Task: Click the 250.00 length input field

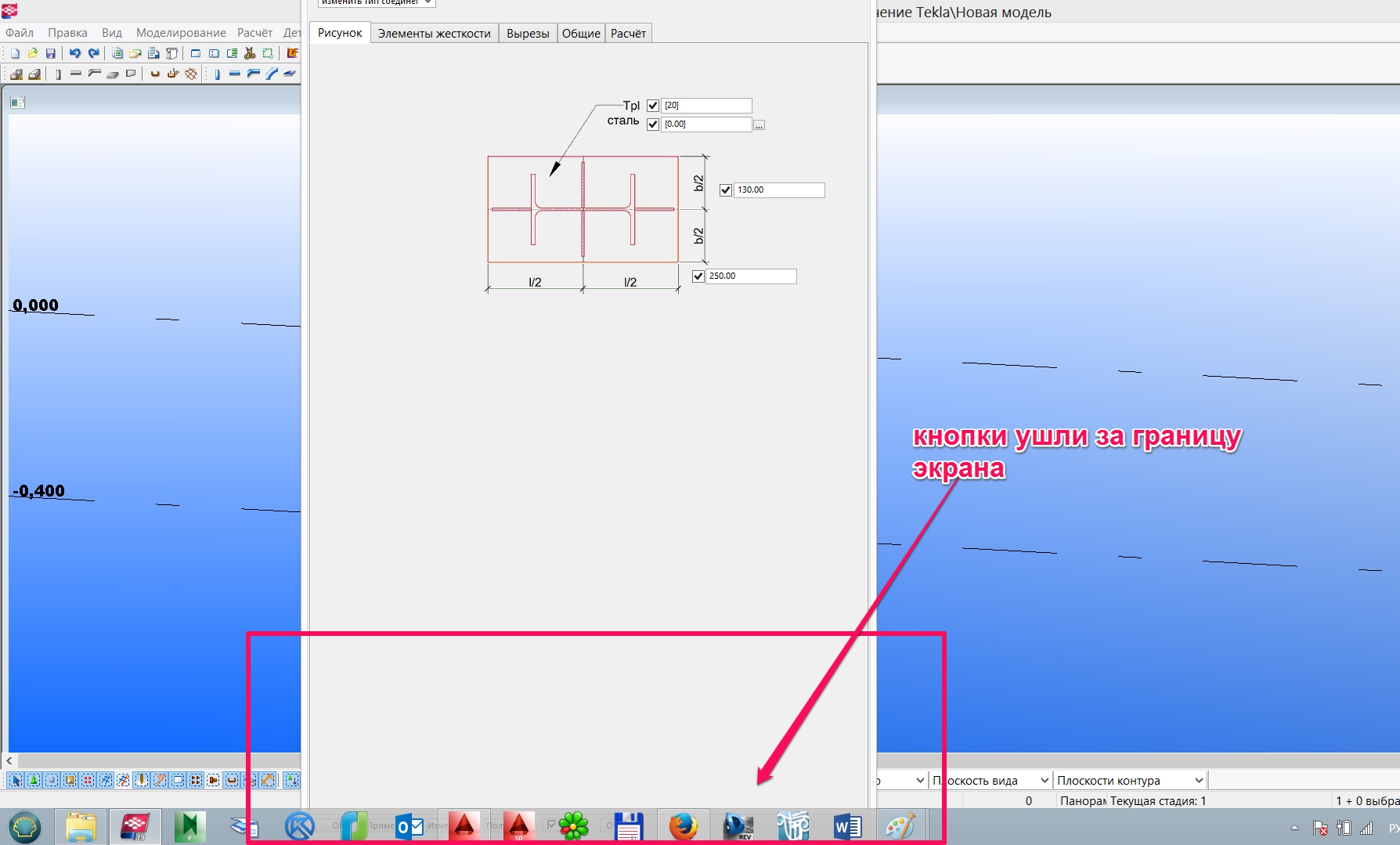Action: [x=751, y=276]
